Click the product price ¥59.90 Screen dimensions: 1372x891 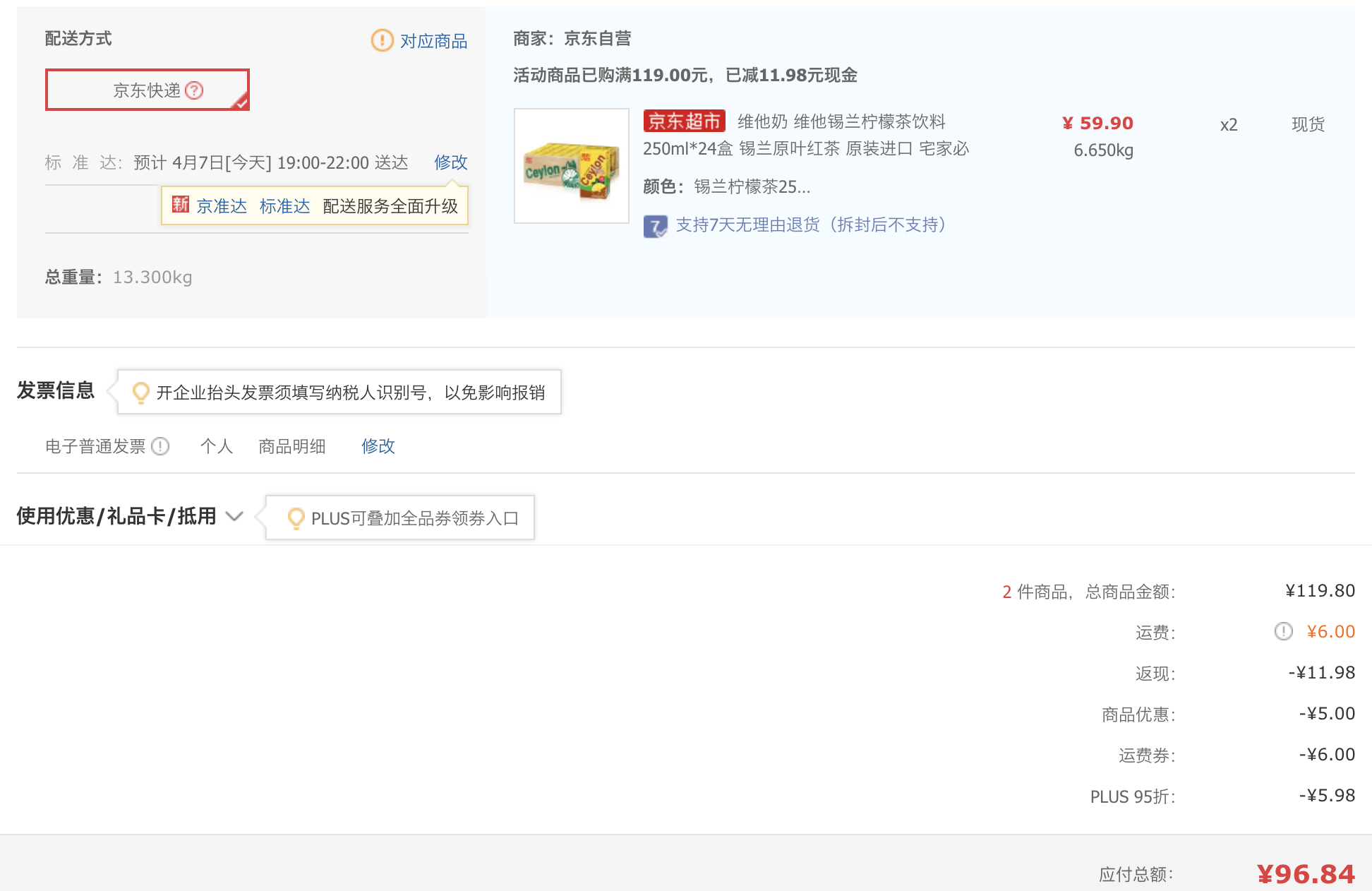click(1097, 124)
